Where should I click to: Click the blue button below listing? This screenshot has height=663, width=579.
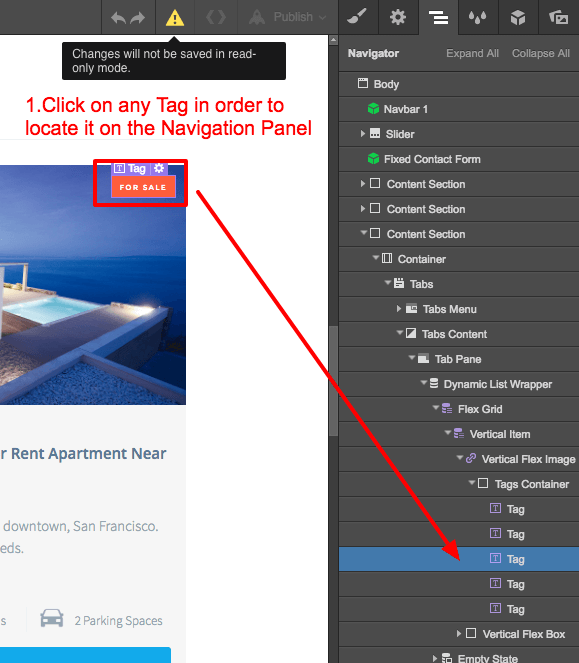click(85, 655)
